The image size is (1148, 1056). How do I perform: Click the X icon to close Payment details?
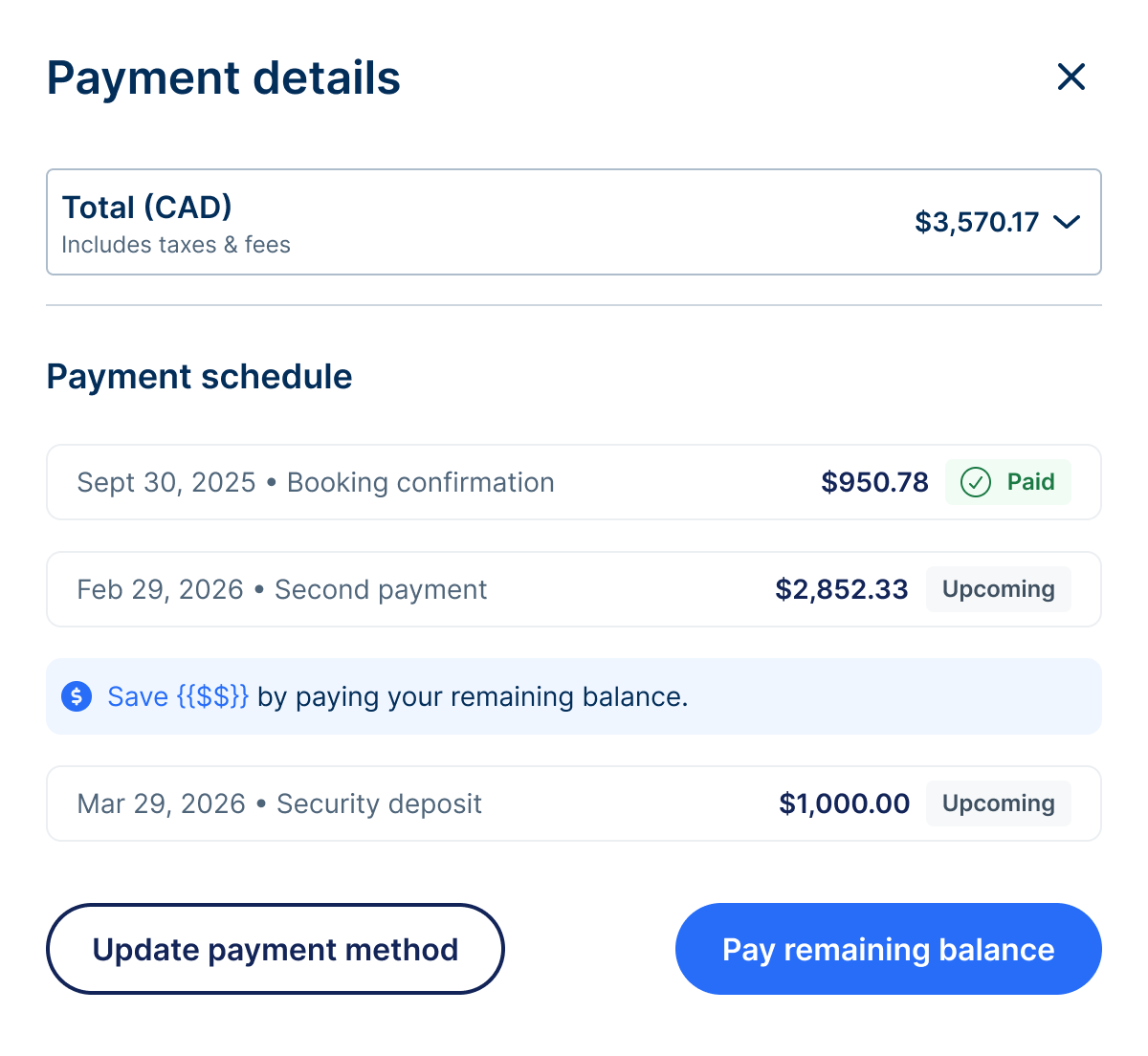tap(1071, 77)
